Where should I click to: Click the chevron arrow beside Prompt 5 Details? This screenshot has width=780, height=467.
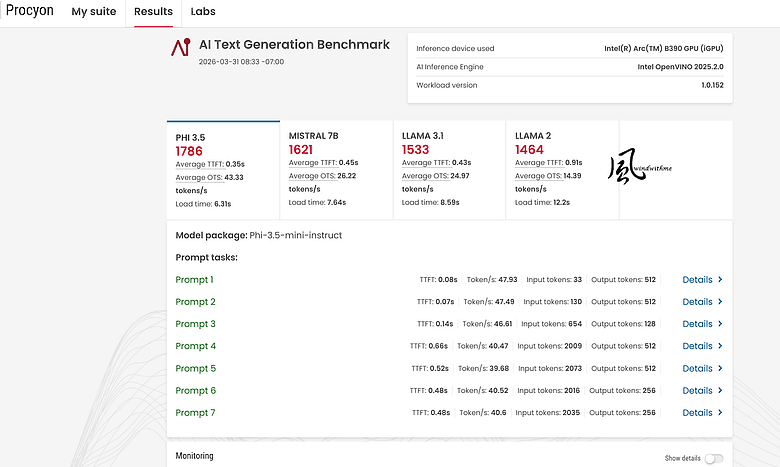720,369
